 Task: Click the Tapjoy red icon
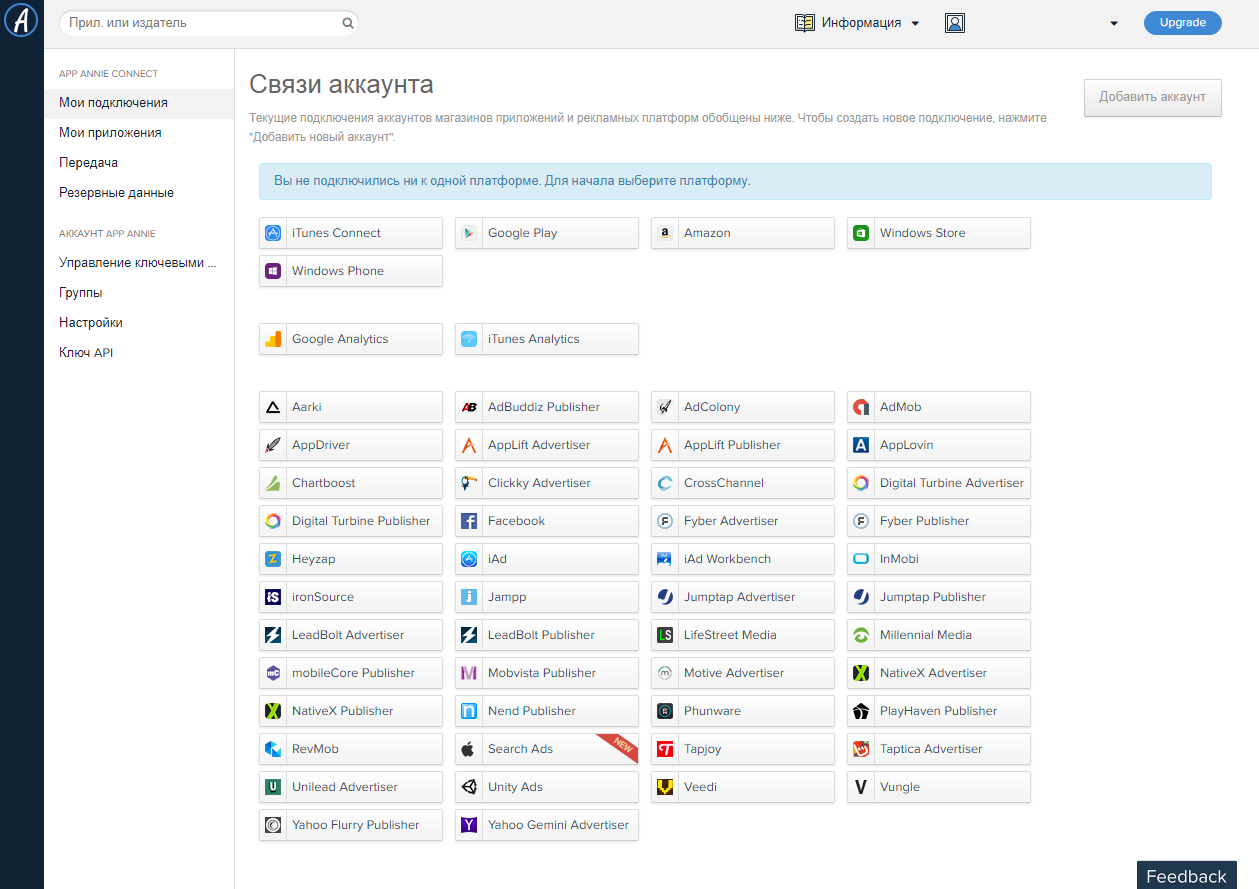point(665,749)
